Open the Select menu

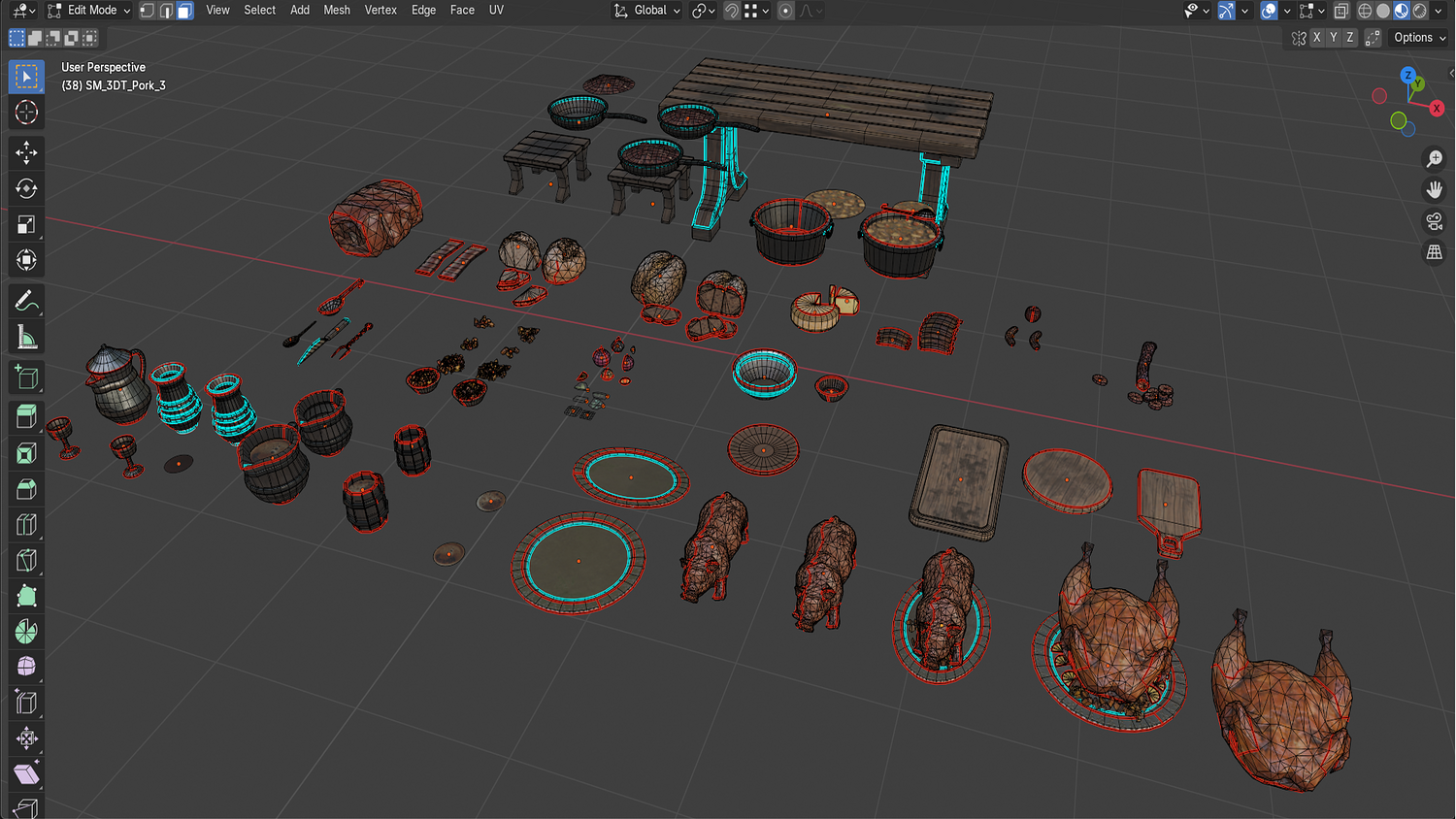tap(259, 11)
